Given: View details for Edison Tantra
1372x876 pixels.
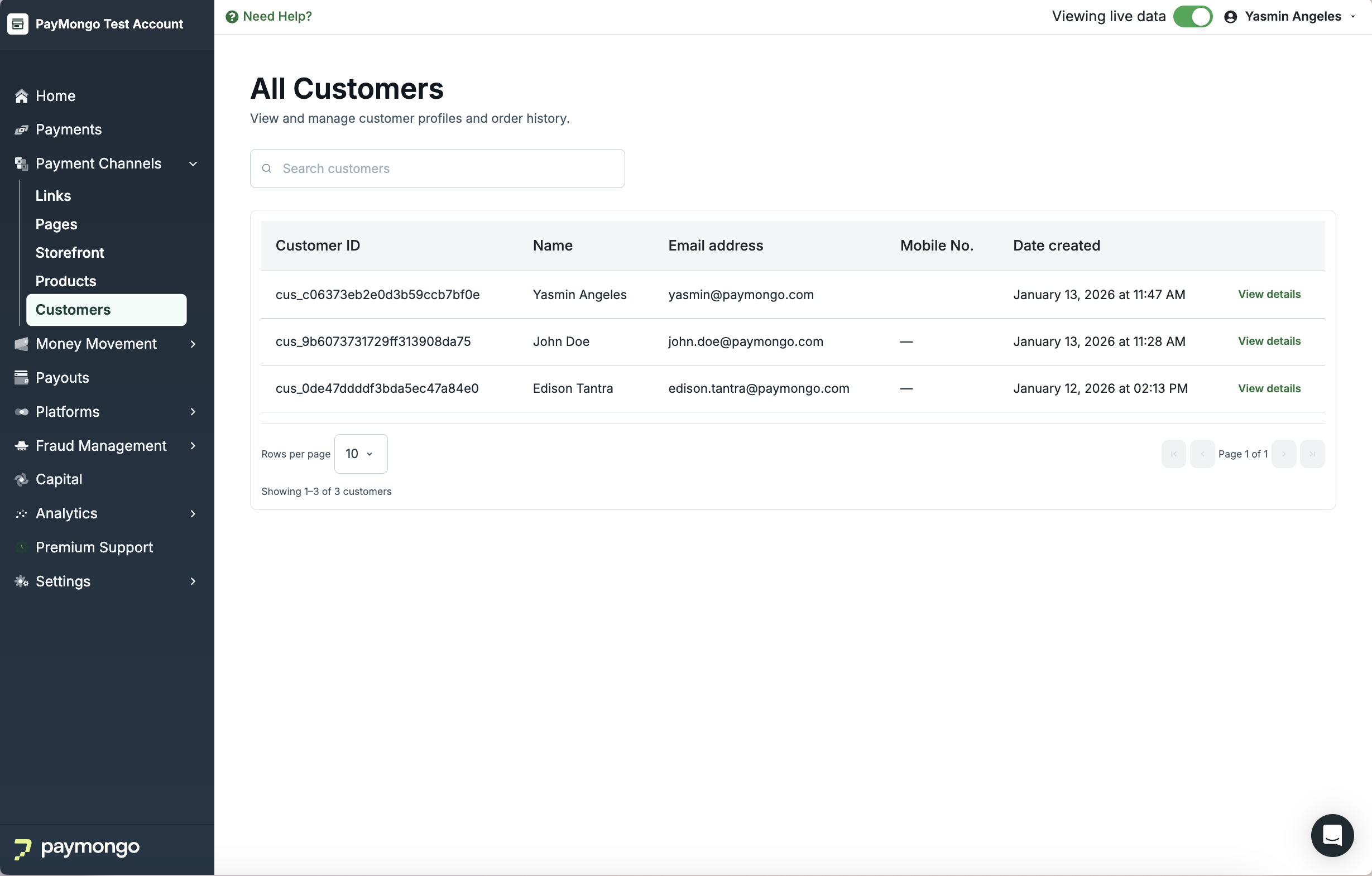Looking at the screenshot, I should pyautogui.click(x=1269, y=388).
